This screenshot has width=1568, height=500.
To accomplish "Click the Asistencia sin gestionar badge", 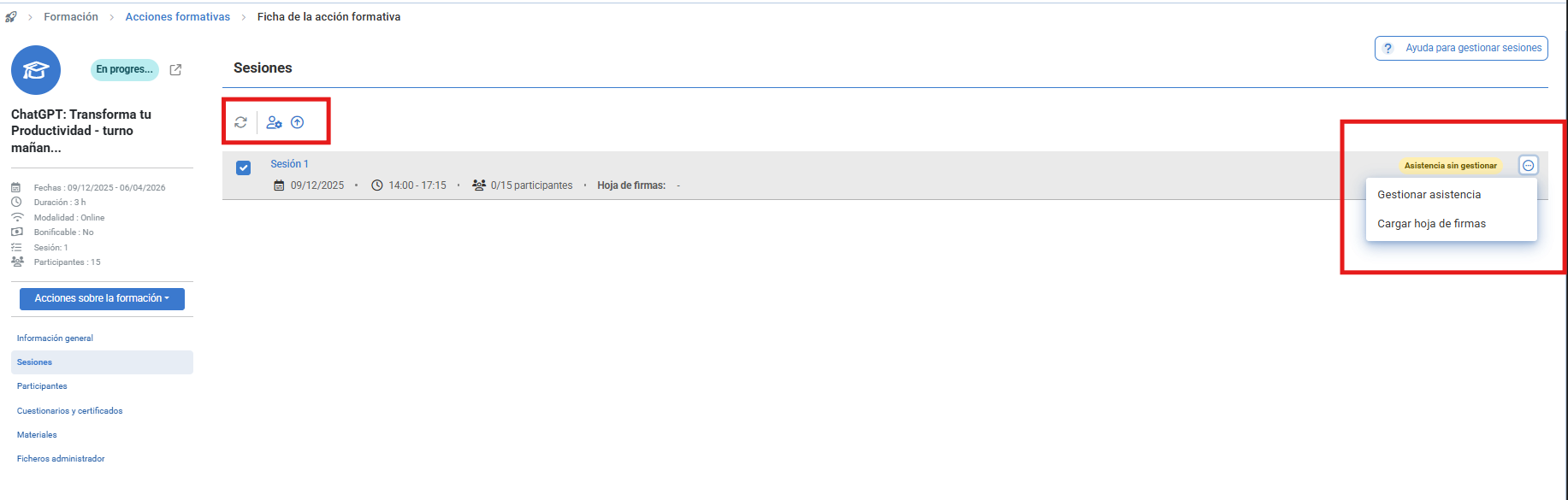I will pyautogui.click(x=1451, y=166).
